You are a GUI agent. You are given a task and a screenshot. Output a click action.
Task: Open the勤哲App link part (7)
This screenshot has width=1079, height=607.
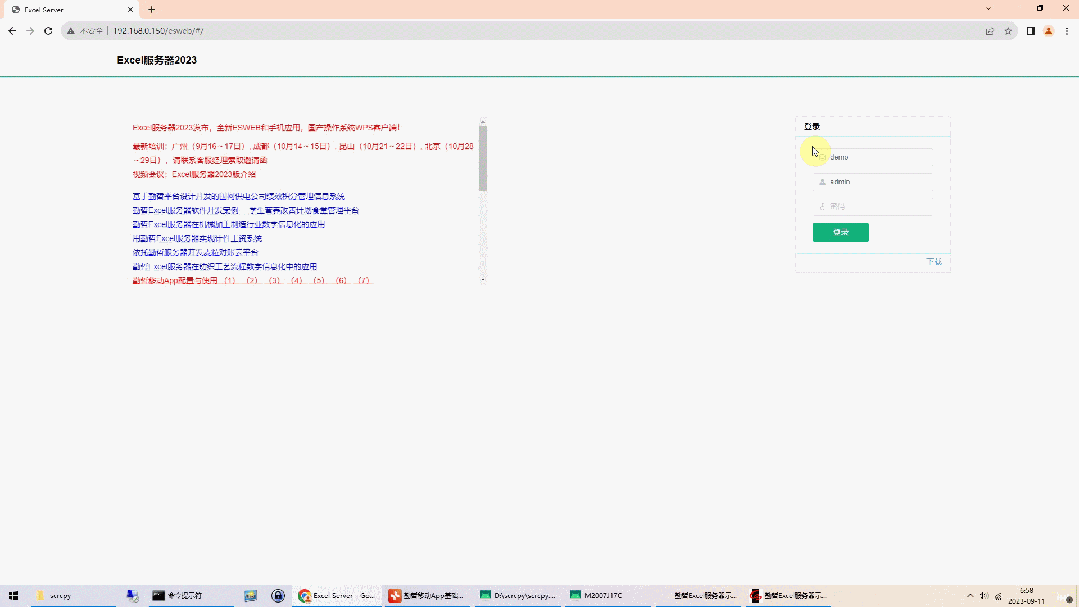tap(363, 281)
